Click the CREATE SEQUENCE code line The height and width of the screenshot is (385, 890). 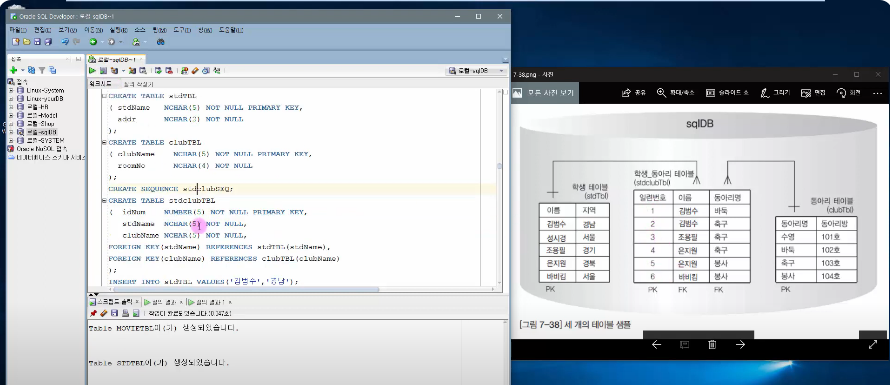[170, 189]
